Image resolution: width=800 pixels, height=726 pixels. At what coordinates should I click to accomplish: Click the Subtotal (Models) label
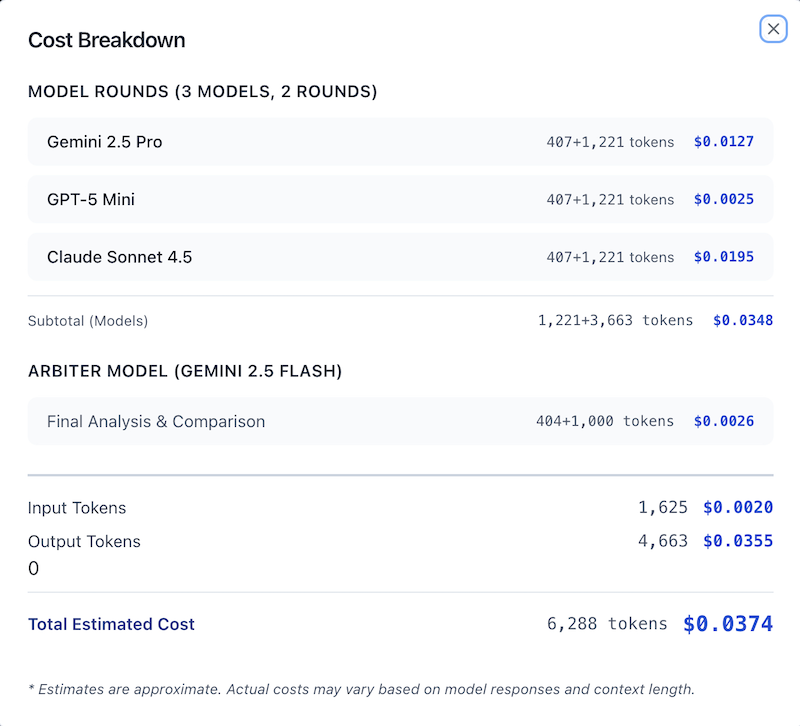pos(88,321)
